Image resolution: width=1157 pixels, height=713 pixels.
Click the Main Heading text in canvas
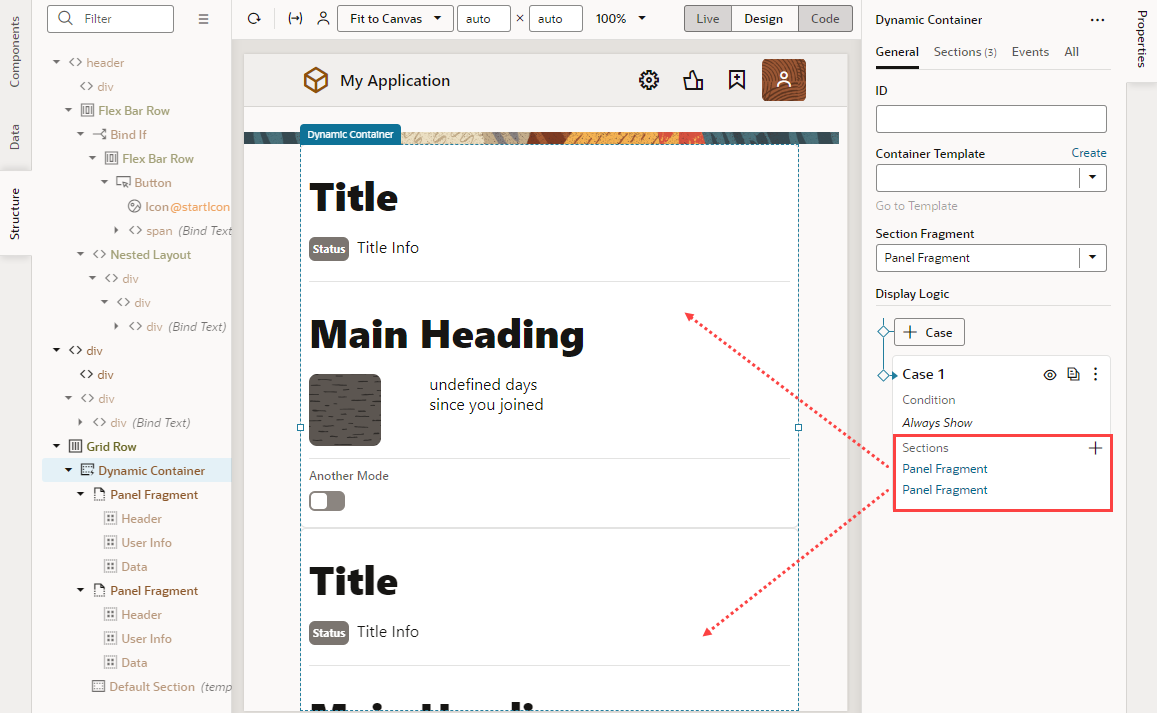(447, 334)
